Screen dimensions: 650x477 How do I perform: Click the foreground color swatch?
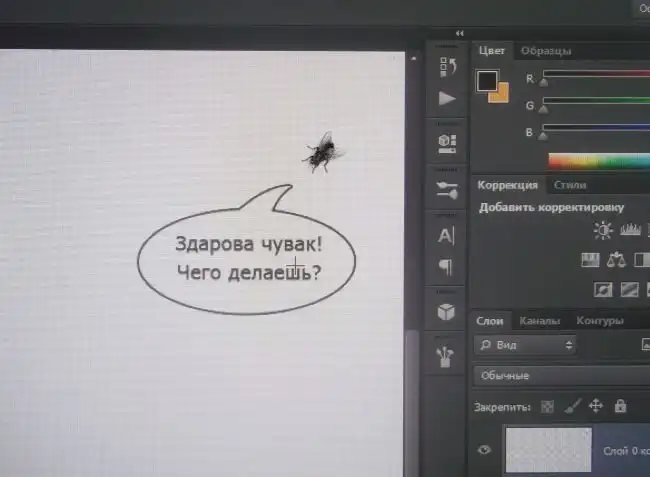487,81
